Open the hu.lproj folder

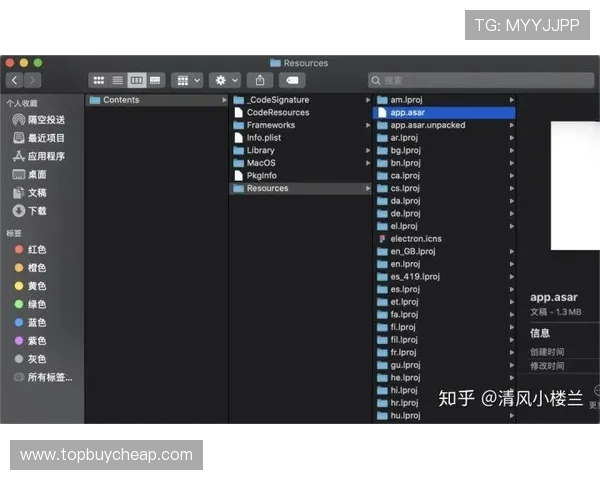444,416
